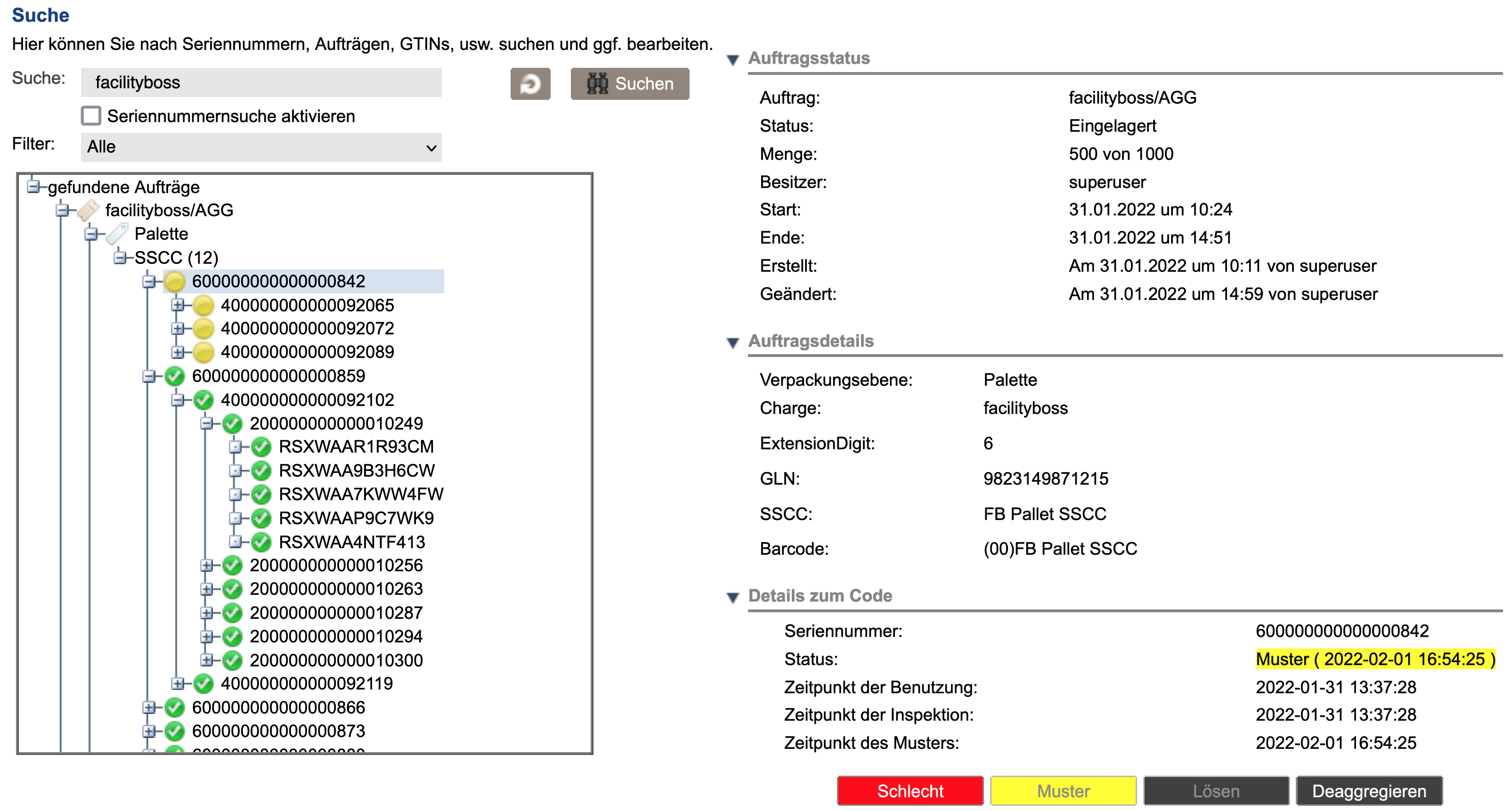Click green check icon of RSXWAA4NTF413
The width and height of the screenshot is (1512, 811).
tap(260, 542)
